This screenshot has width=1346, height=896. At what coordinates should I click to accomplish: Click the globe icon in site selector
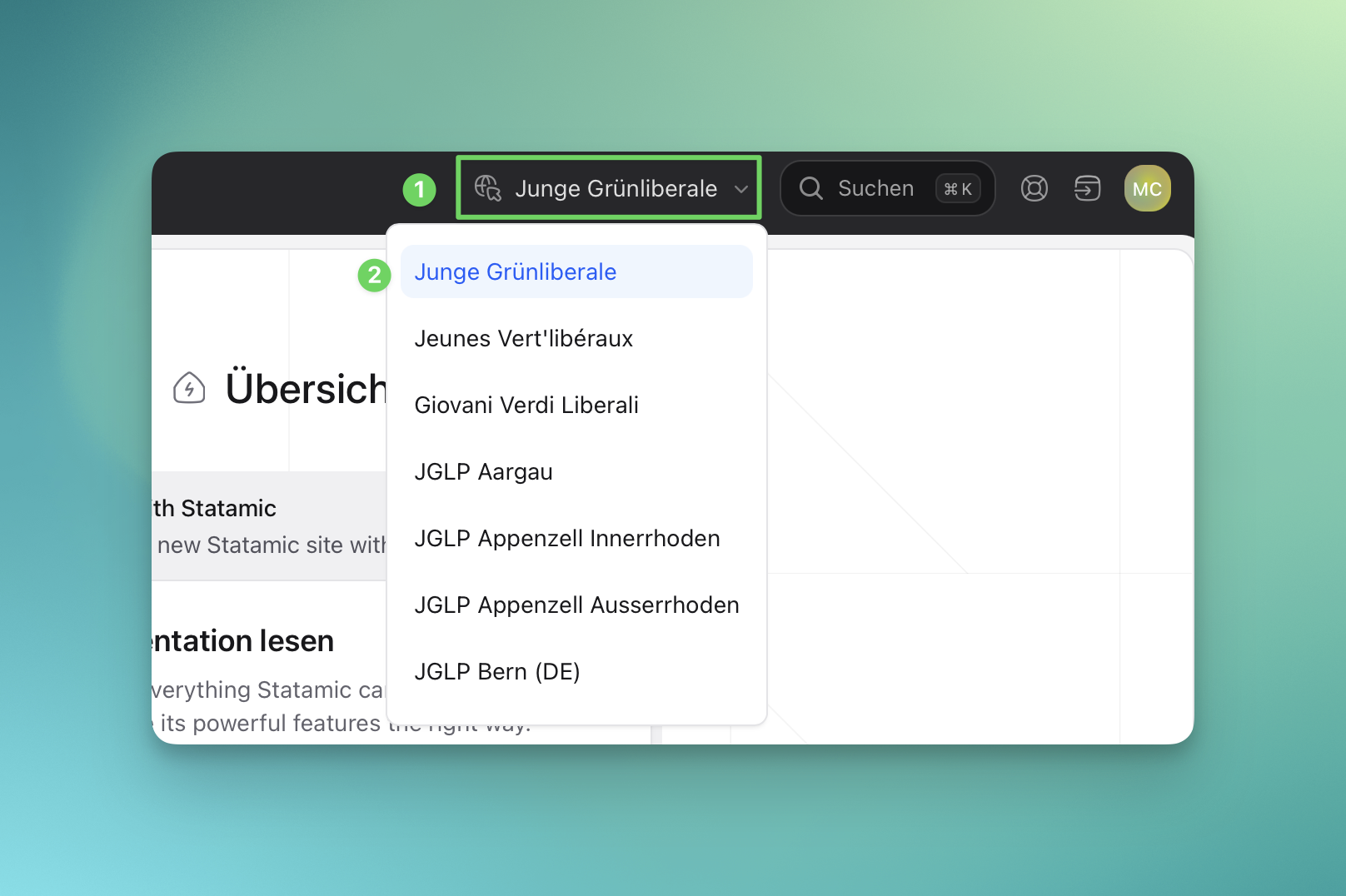[488, 188]
